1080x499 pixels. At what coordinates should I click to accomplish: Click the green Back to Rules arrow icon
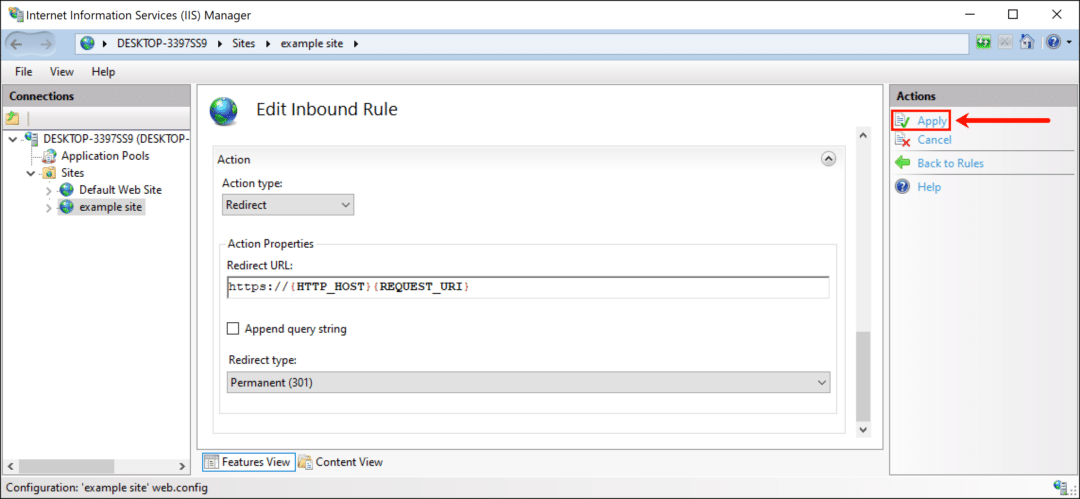[x=902, y=163]
